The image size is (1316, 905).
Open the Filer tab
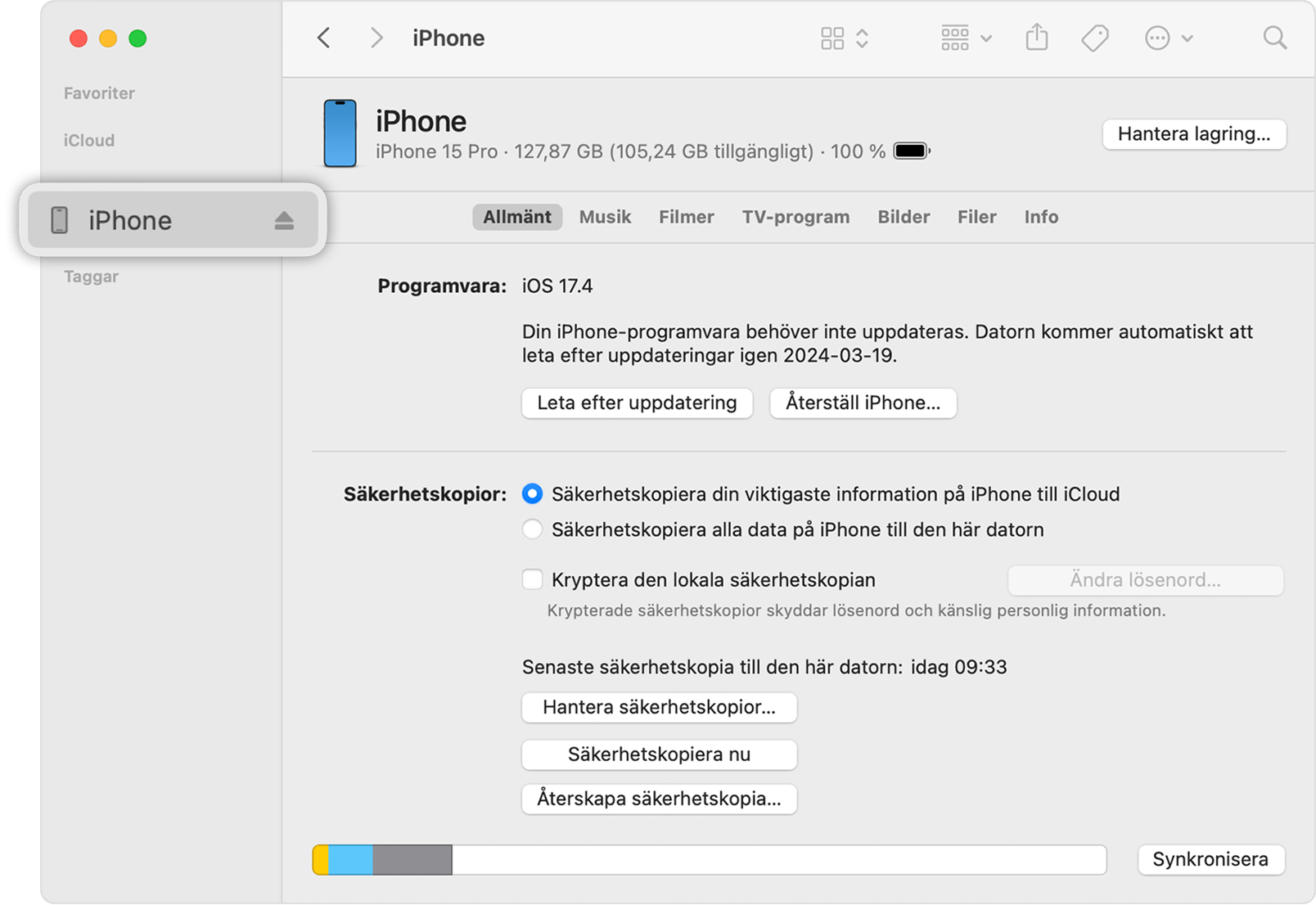coord(977,217)
